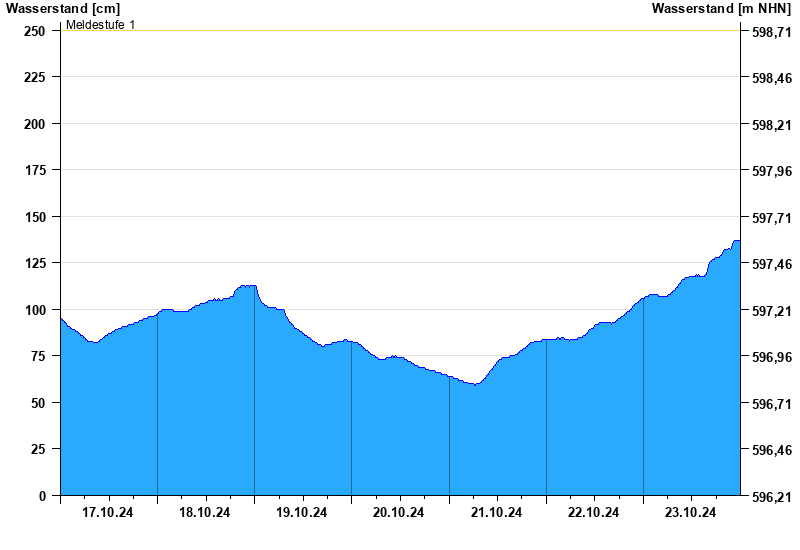Select the 598,71 label on the right axis
The width and height of the screenshot is (800, 550).
pos(770,32)
